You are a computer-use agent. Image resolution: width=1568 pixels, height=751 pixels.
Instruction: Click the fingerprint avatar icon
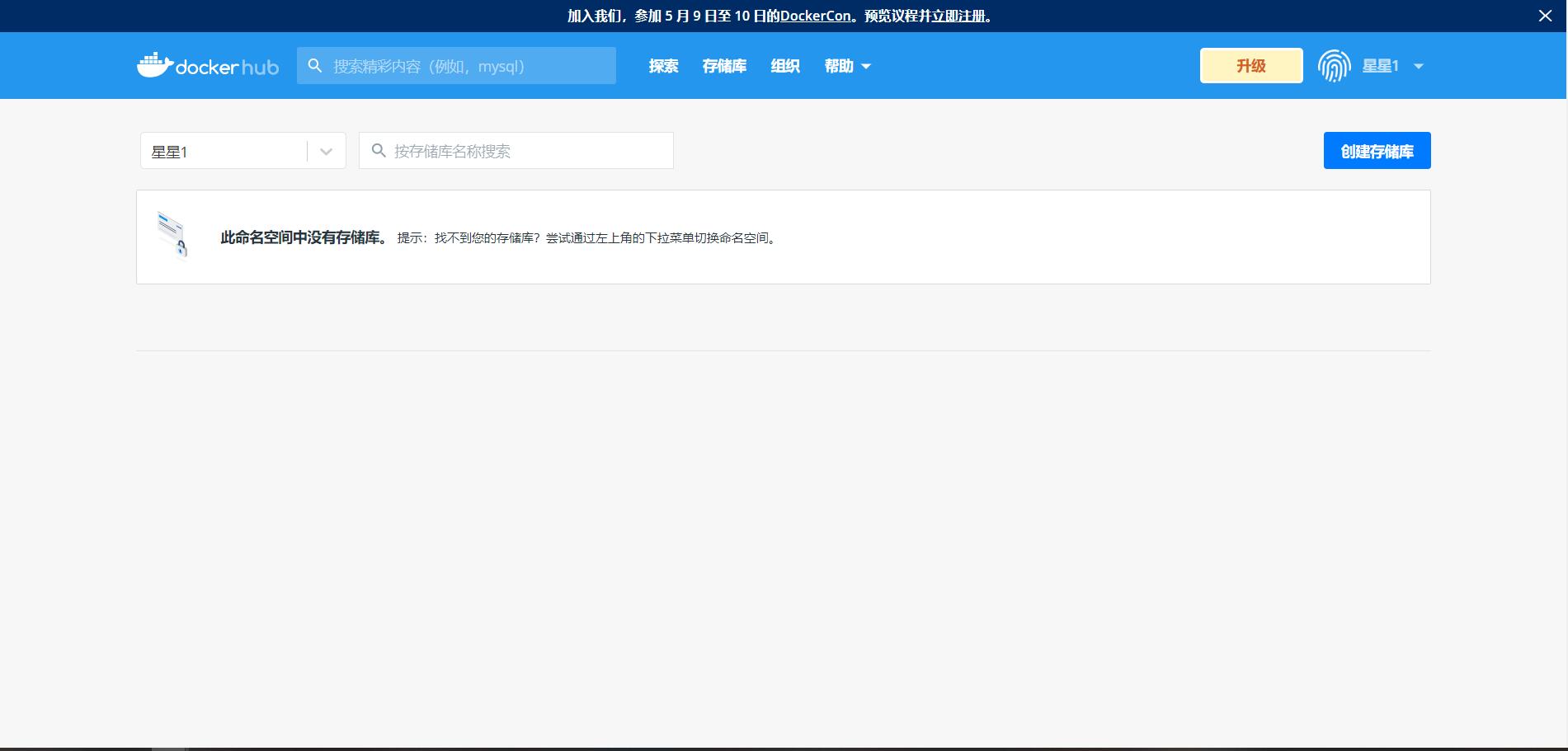tap(1334, 66)
